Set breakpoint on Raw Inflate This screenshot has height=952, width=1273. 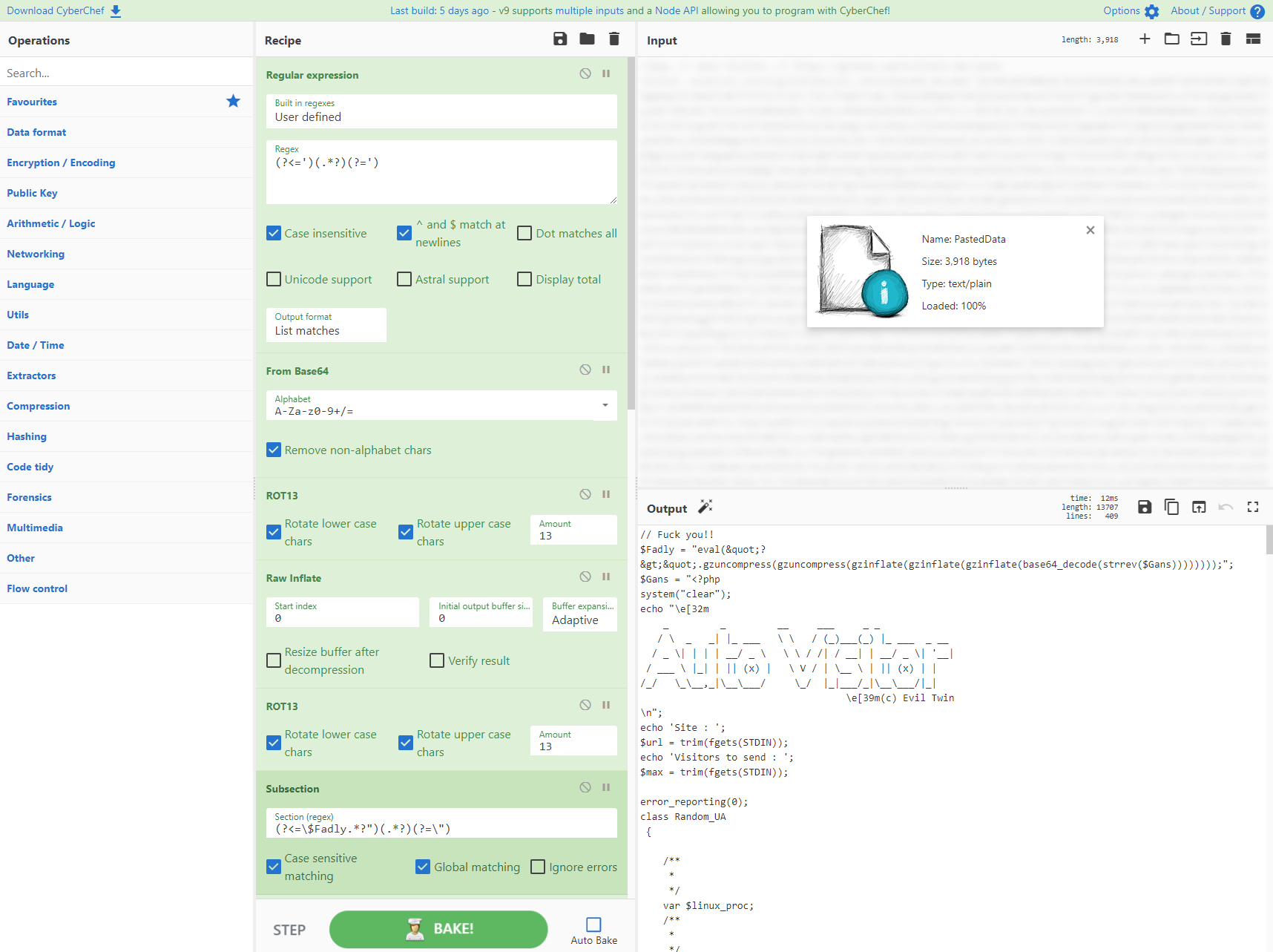click(x=606, y=577)
